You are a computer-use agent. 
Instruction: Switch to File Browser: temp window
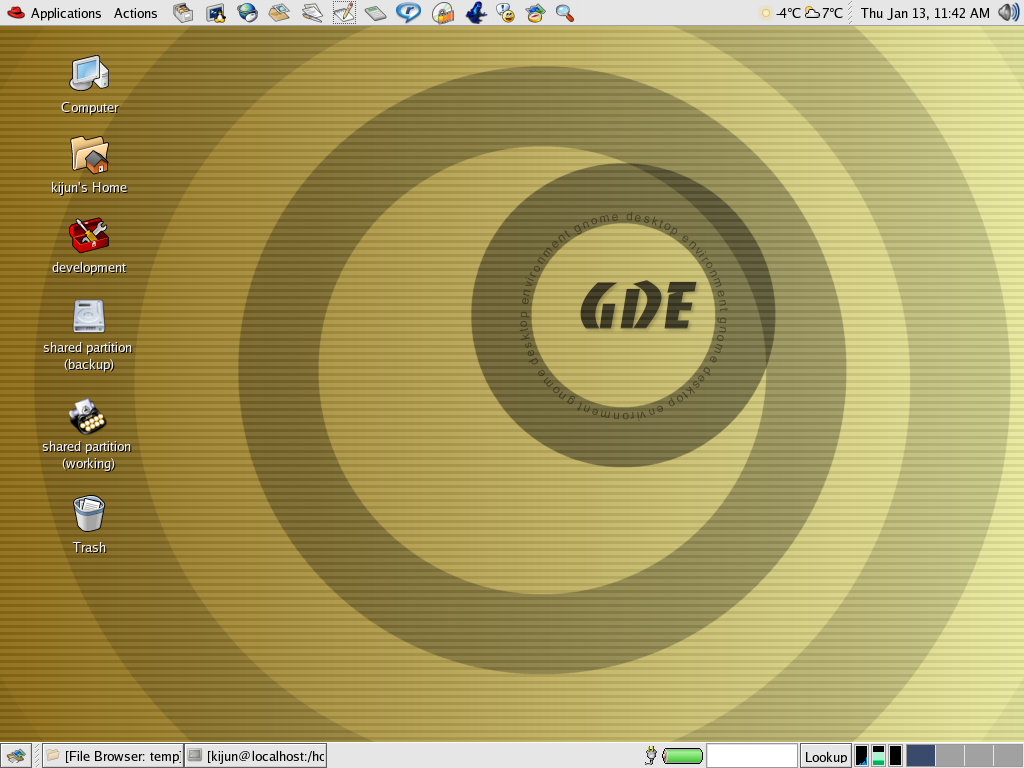[x=114, y=756]
